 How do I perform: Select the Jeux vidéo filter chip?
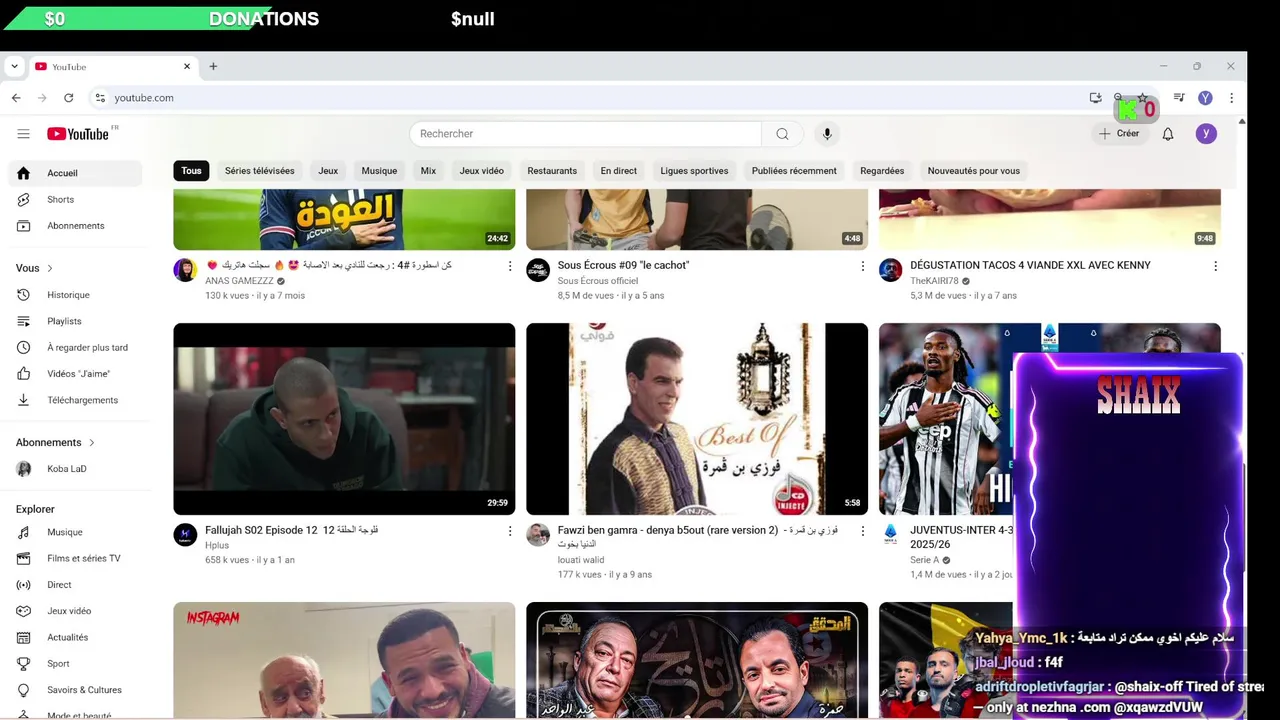[x=482, y=171]
